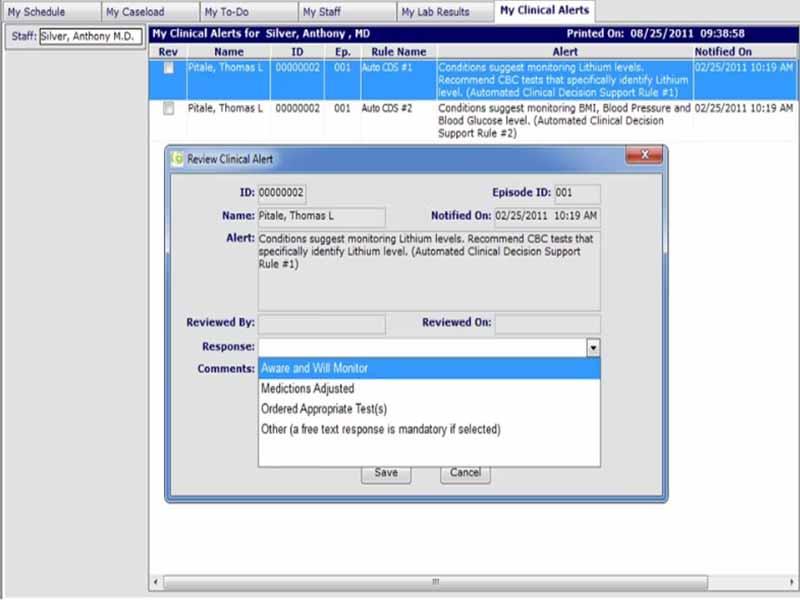This screenshot has width=800, height=600.
Task: Toggle the Response dropdown arrow
Action: click(x=593, y=348)
